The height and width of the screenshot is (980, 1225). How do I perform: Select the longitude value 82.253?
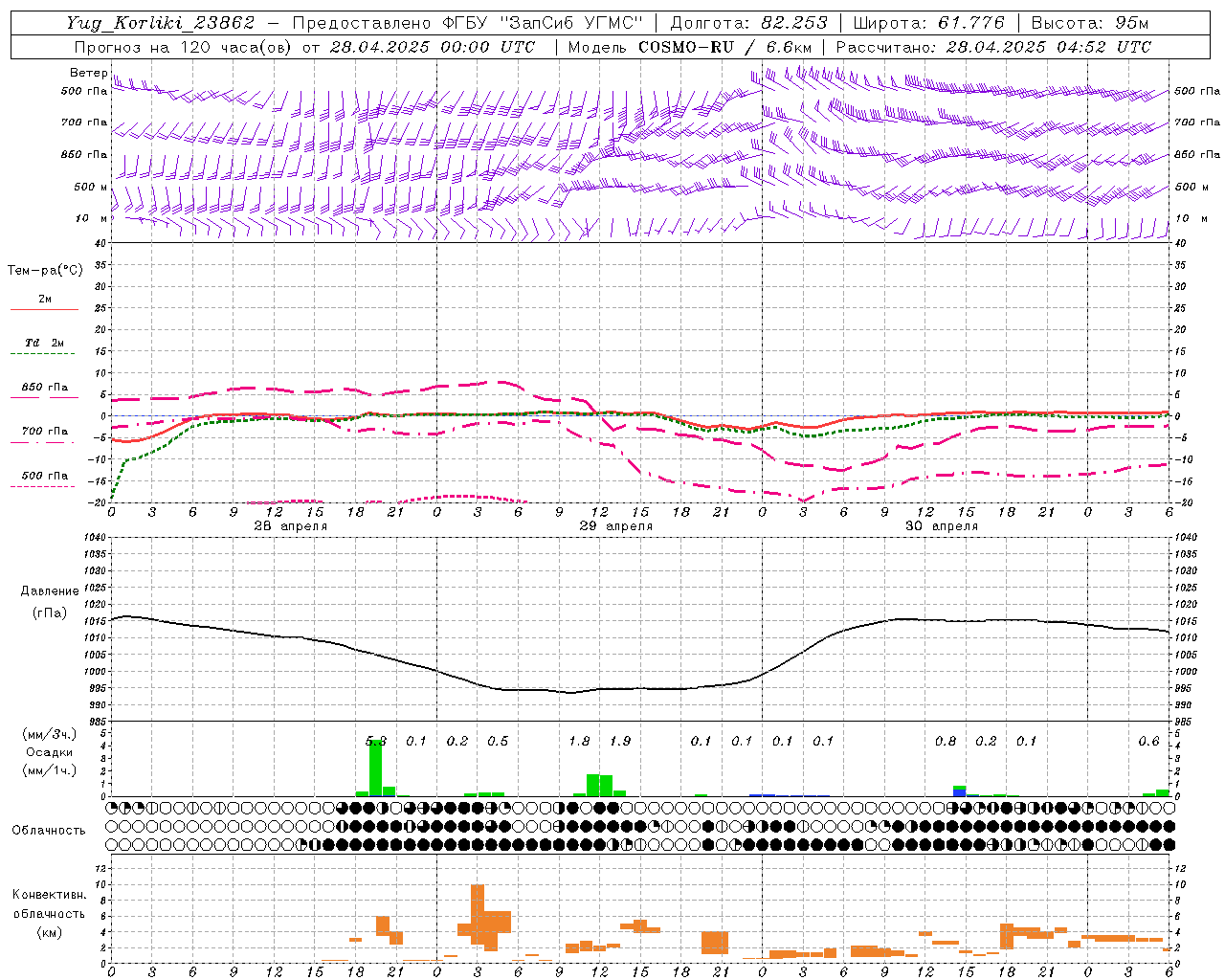(x=794, y=24)
